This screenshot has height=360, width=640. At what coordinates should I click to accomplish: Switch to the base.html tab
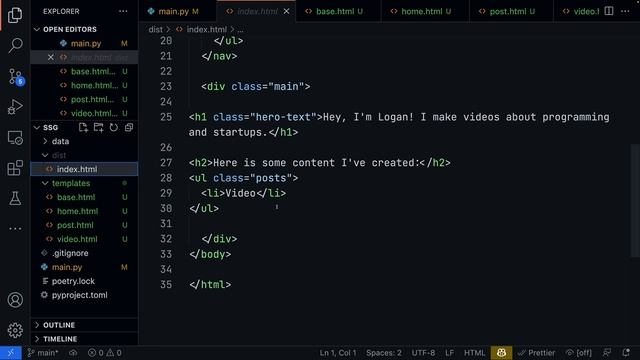[338, 11]
